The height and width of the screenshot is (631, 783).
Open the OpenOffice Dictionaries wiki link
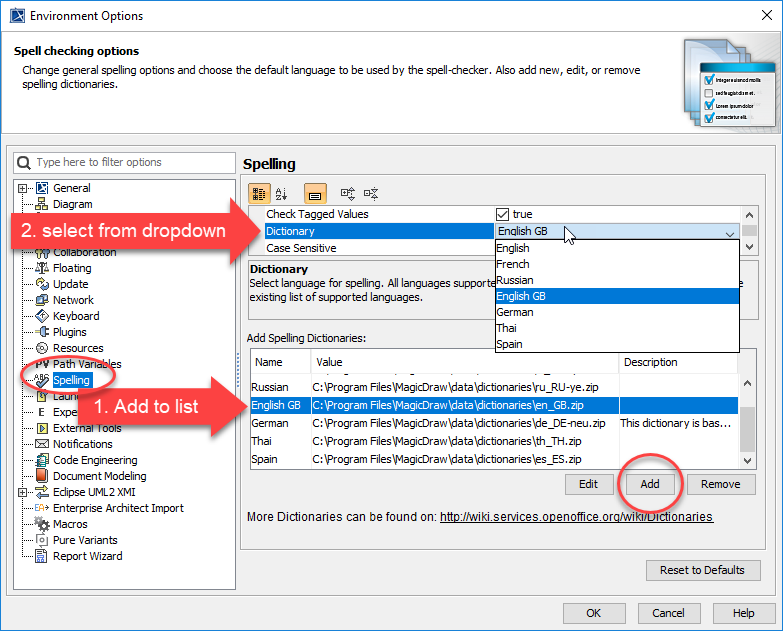(x=576, y=517)
